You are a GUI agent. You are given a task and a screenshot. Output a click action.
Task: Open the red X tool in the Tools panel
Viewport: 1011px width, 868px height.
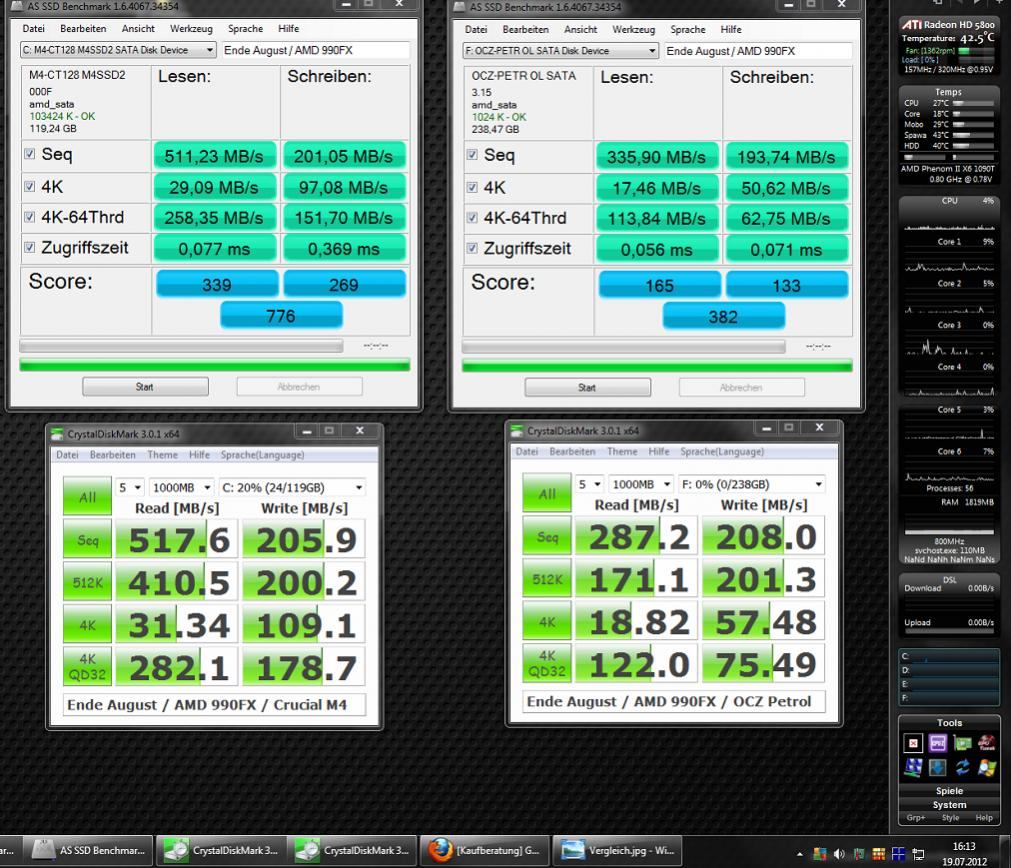[913, 744]
